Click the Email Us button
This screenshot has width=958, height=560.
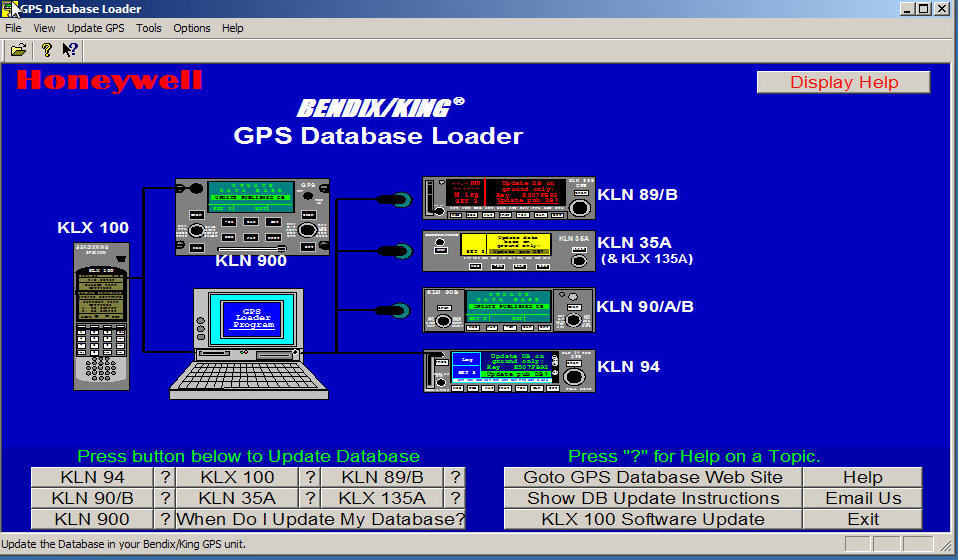tap(863, 498)
